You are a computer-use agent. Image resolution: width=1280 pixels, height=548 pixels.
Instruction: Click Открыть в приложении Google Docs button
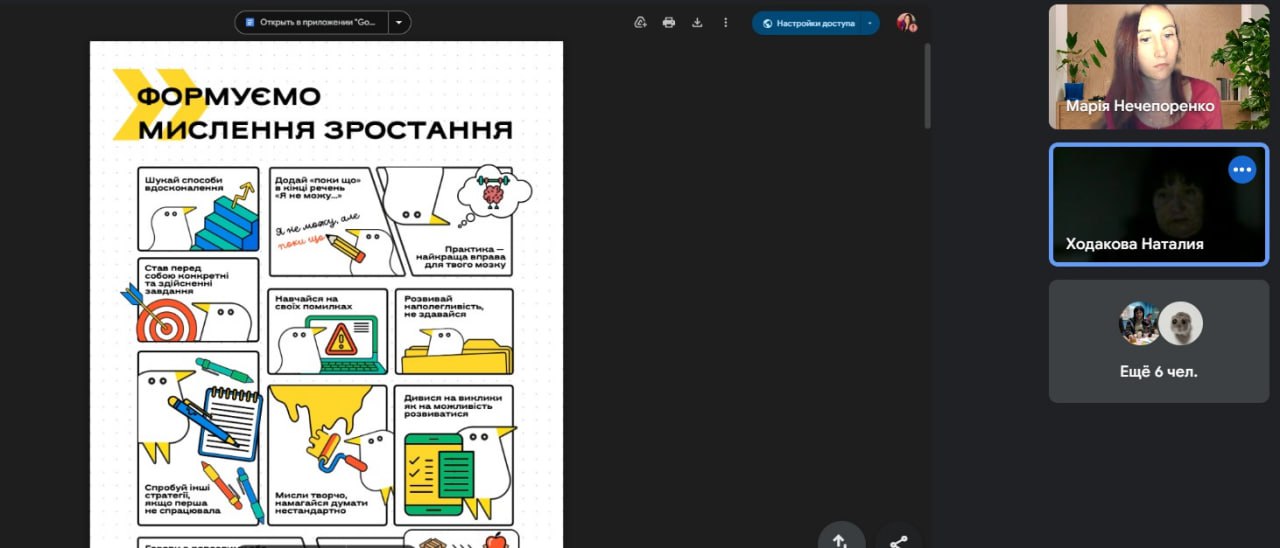click(x=310, y=22)
